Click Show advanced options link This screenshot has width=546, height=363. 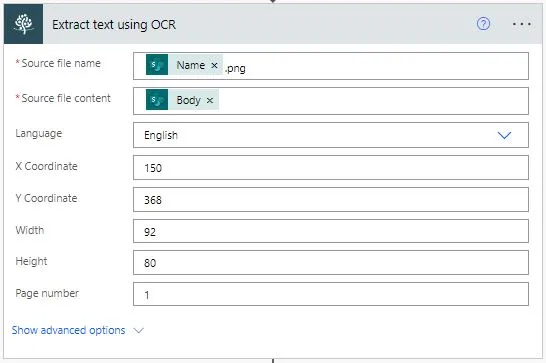point(69,330)
